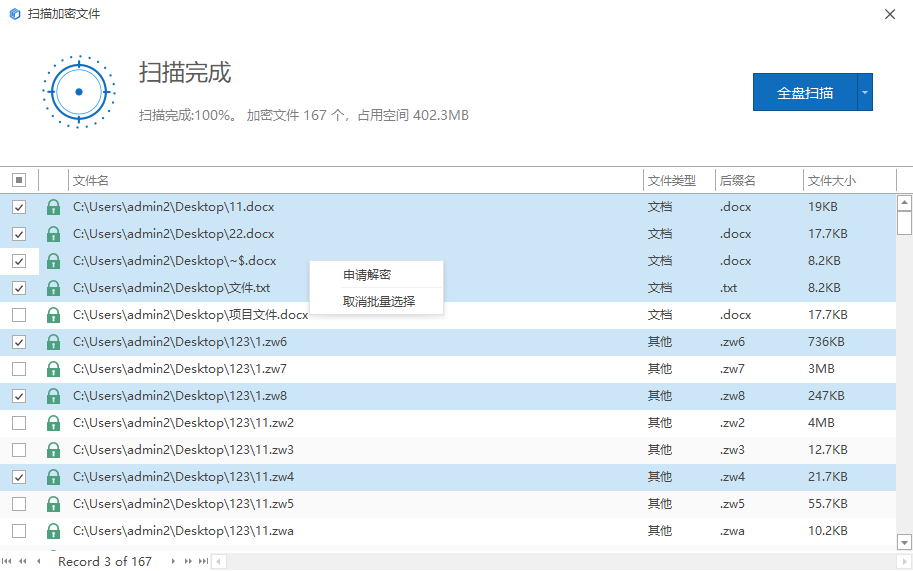Click the lock icon of 11.zw3 row
913x571 pixels.
tap(53, 450)
